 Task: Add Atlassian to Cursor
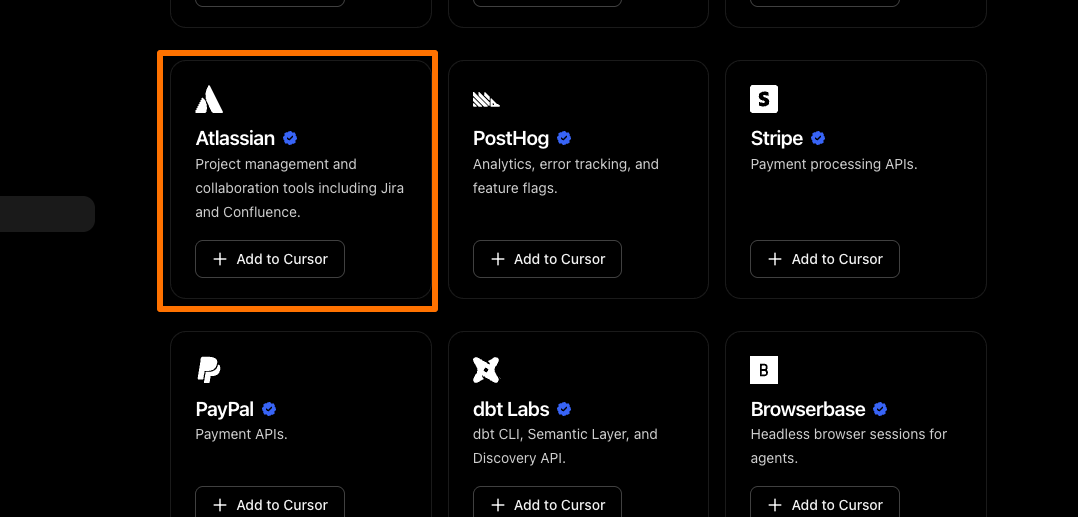pos(270,259)
